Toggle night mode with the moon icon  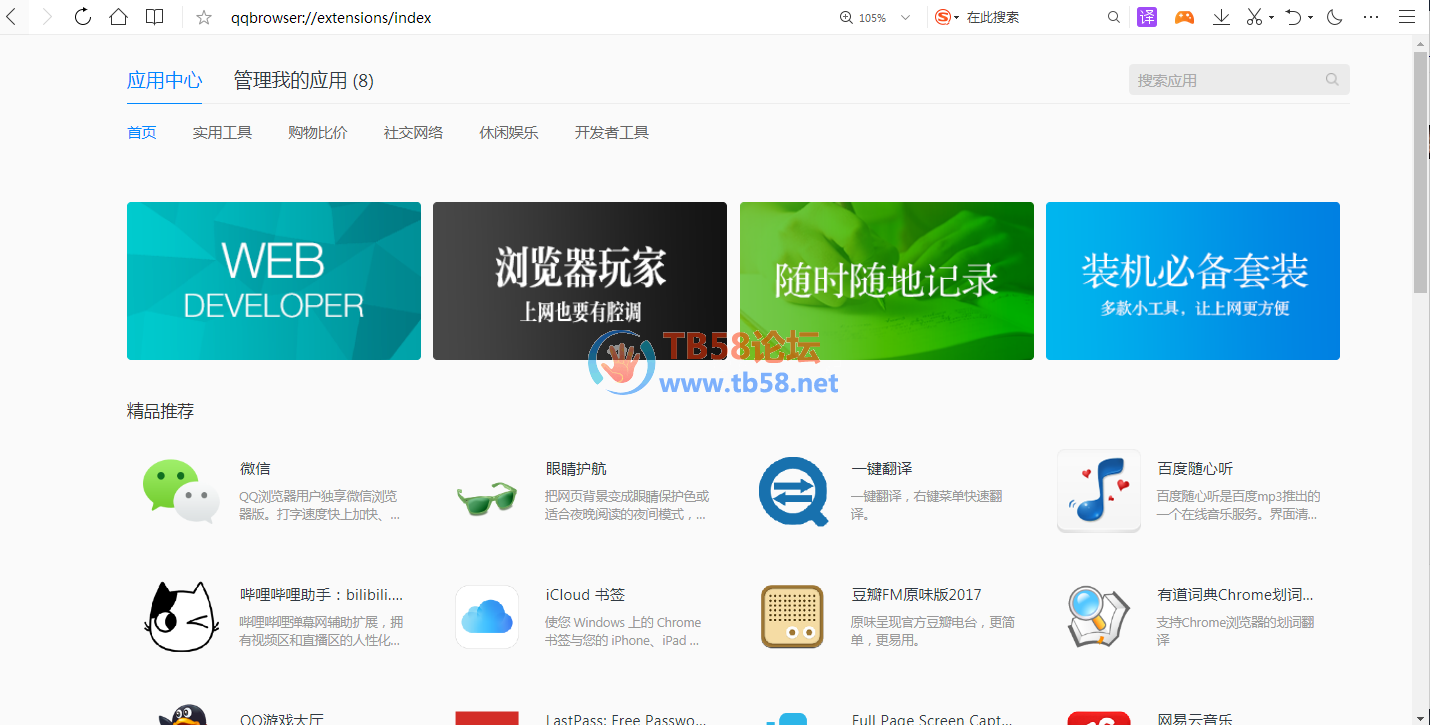click(x=1334, y=17)
